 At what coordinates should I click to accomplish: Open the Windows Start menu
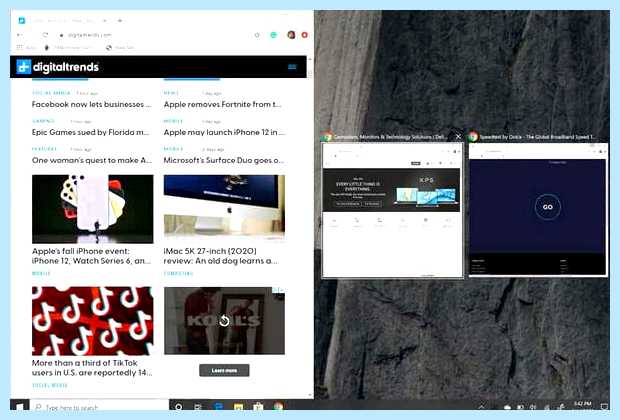click(19, 406)
